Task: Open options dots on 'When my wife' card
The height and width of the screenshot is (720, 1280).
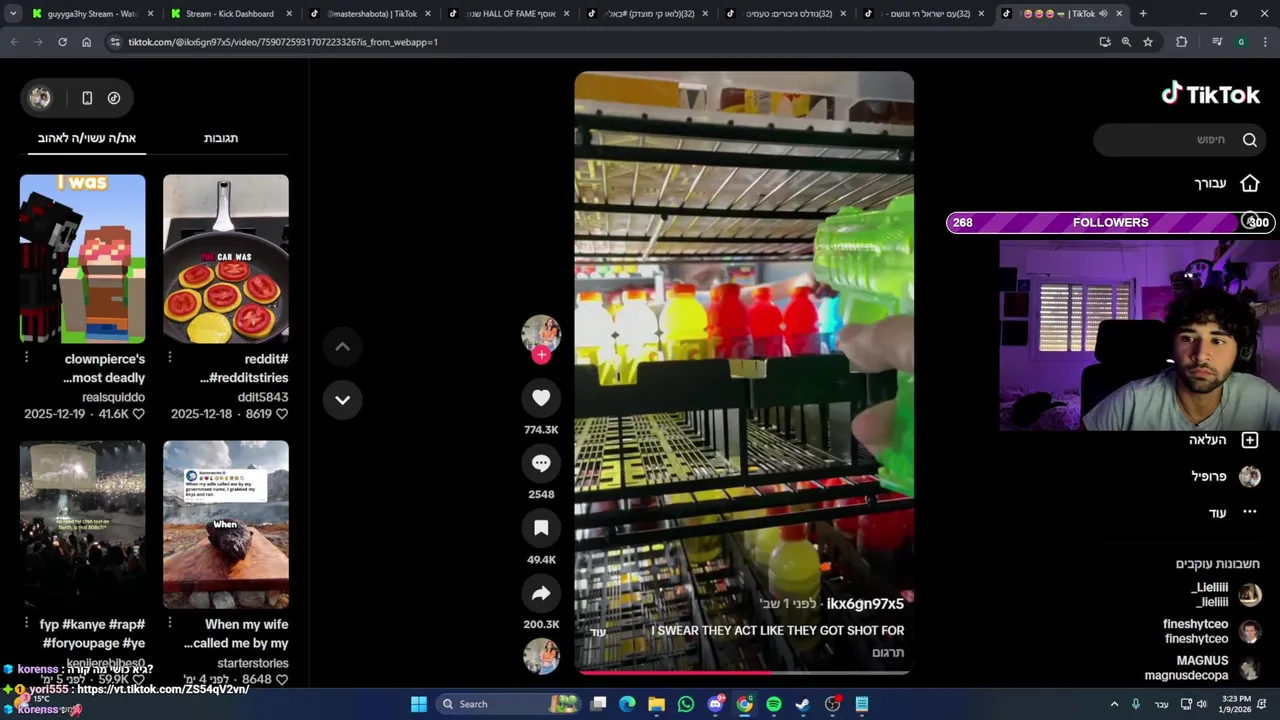Action: coord(170,623)
